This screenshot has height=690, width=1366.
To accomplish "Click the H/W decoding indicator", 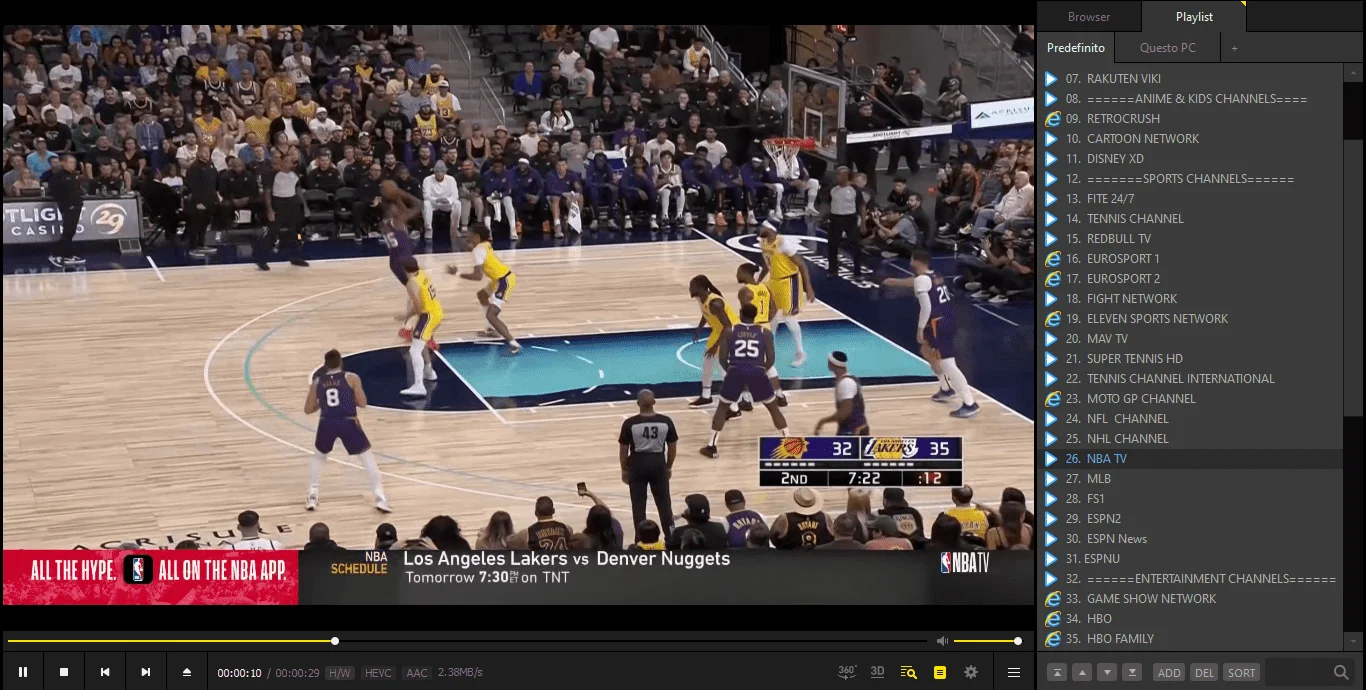I will [340, 673].
